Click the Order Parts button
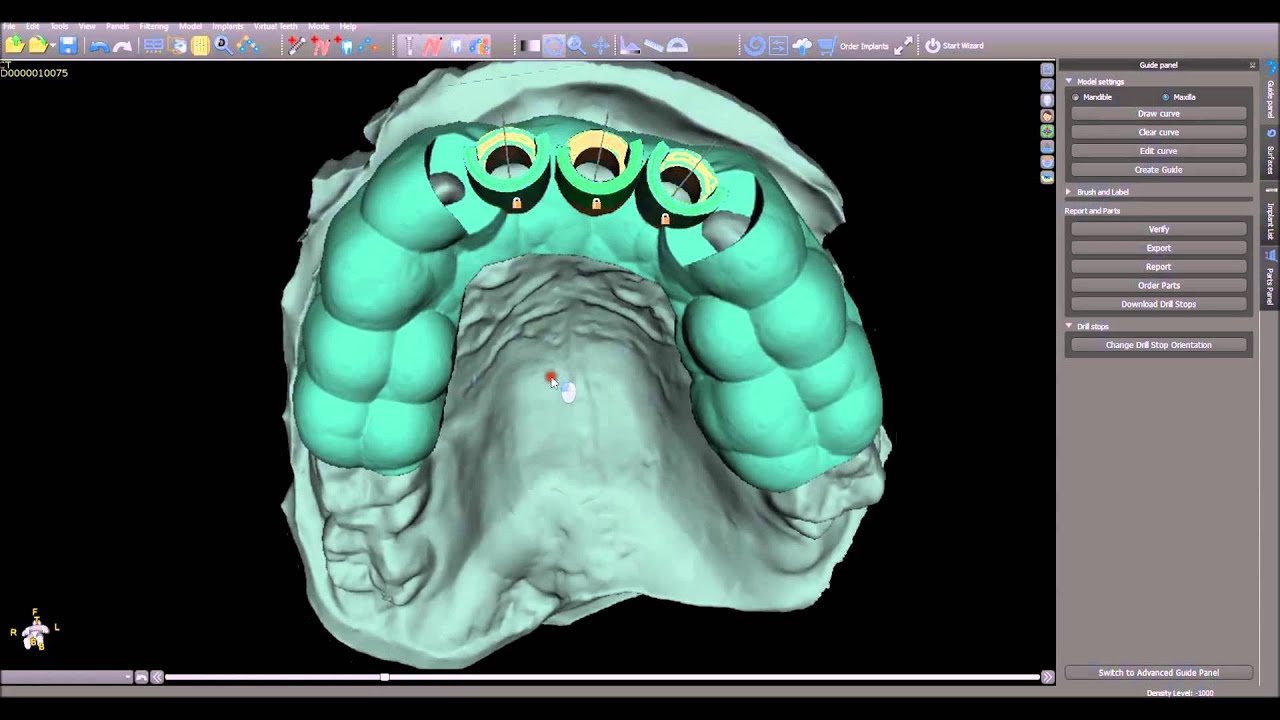The height and width of the screenshot is (720, 1280). click(x=1158, y=285)
